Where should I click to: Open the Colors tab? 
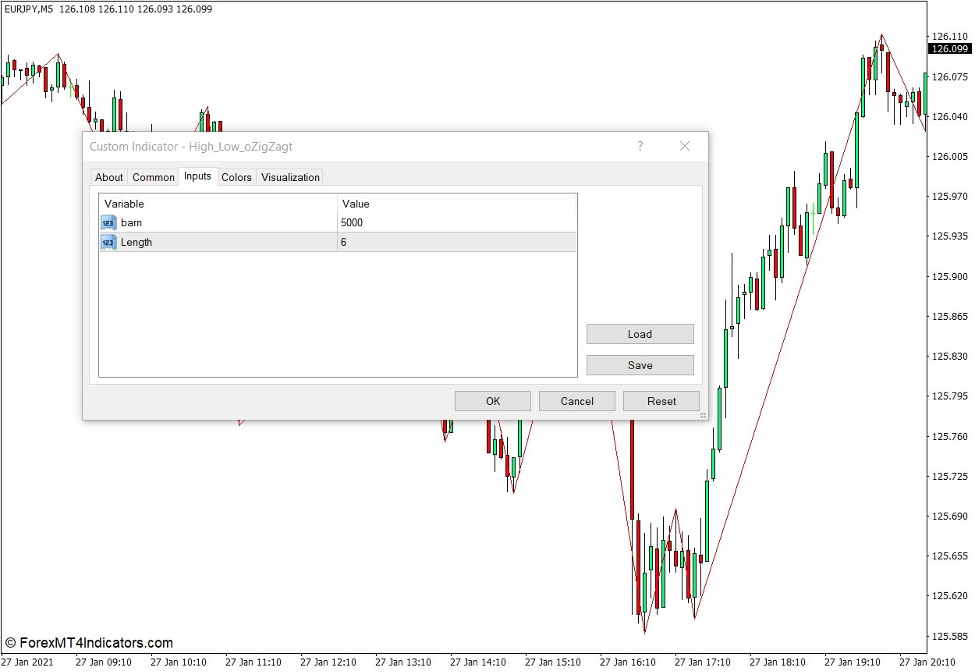[236, 177]
